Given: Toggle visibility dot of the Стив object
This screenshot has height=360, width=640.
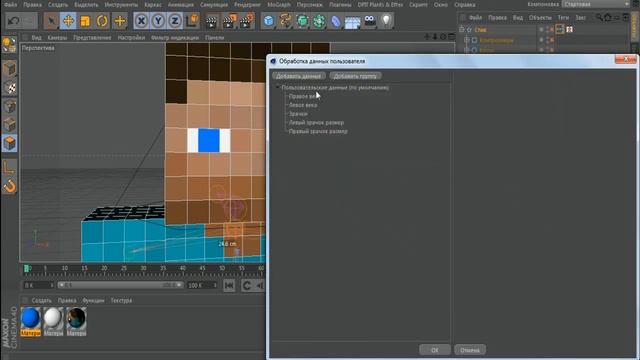Looking at the screenshot, I should pos(542,29).
